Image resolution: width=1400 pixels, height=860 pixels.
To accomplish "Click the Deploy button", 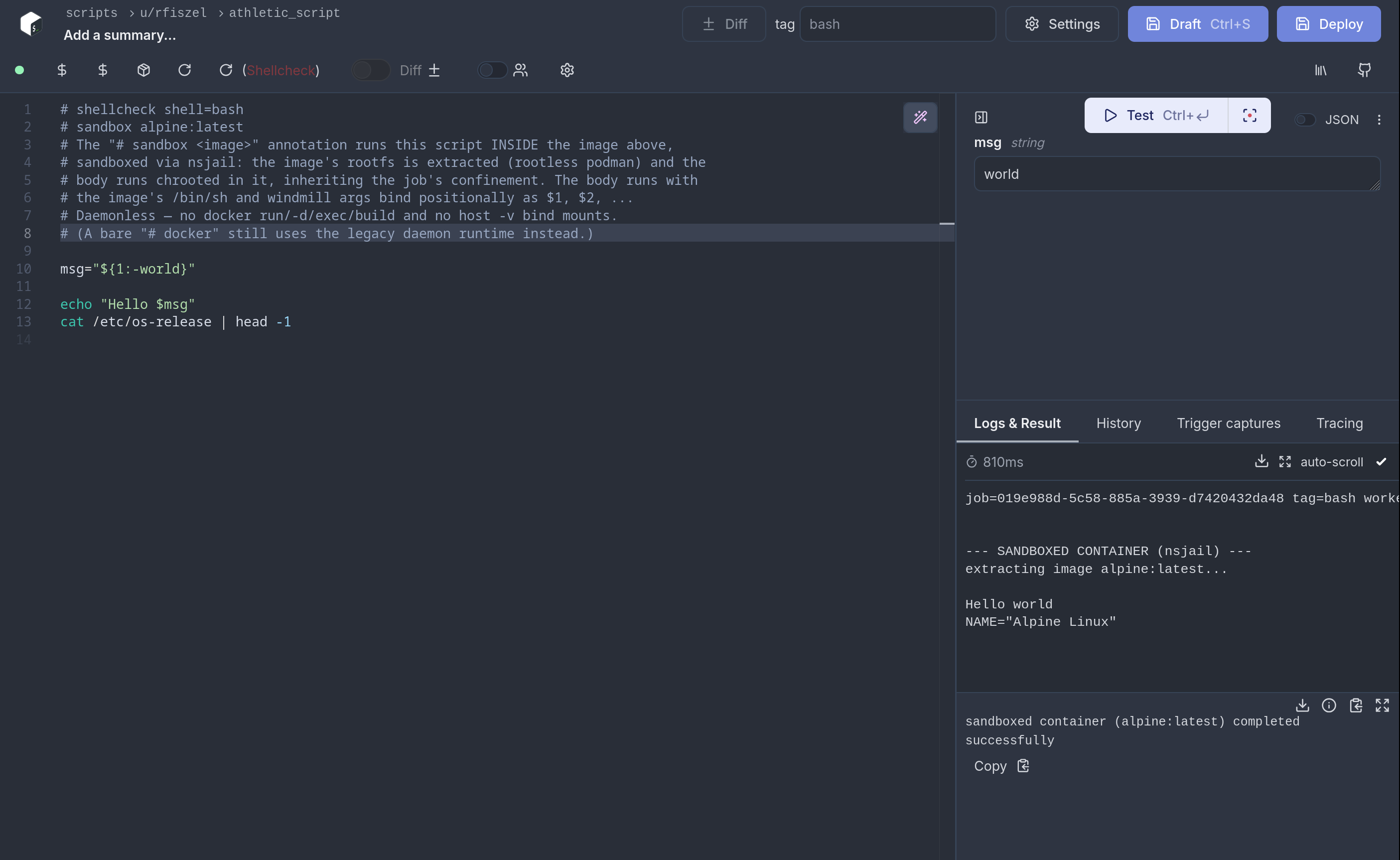I will pyautogui.click(x=1328, y=24).
